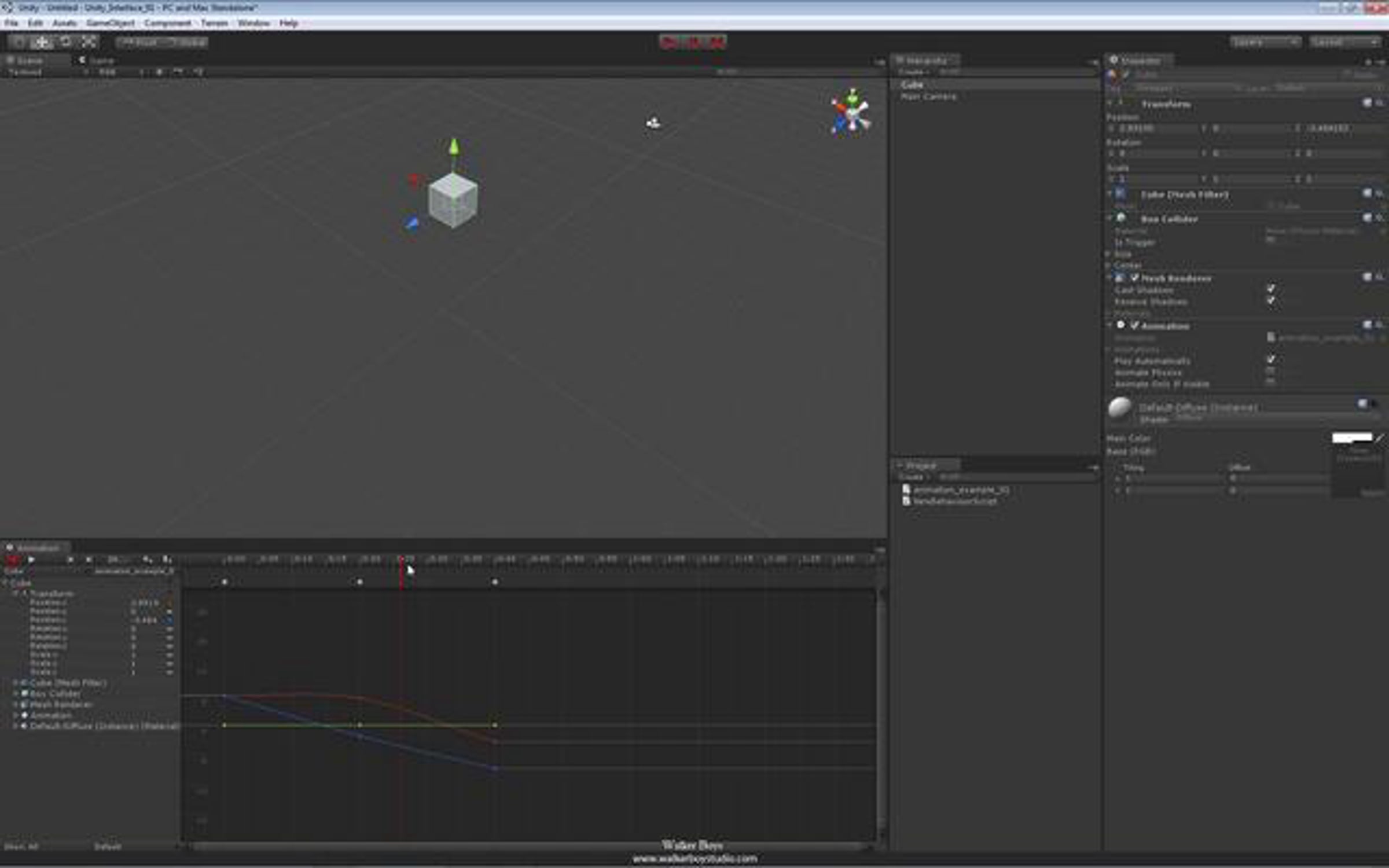Image resolution: width=1389 pixels, height=868 pixels.
Task: Expand the Size property of Box Collider
Action: click(1108, 254)
